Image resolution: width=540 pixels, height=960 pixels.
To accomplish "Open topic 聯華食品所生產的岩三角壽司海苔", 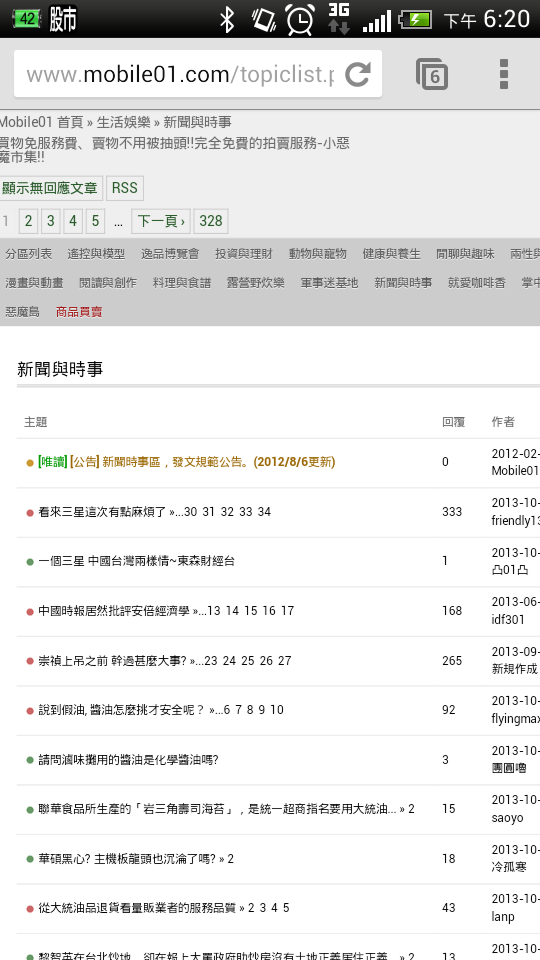I will 217,809.
